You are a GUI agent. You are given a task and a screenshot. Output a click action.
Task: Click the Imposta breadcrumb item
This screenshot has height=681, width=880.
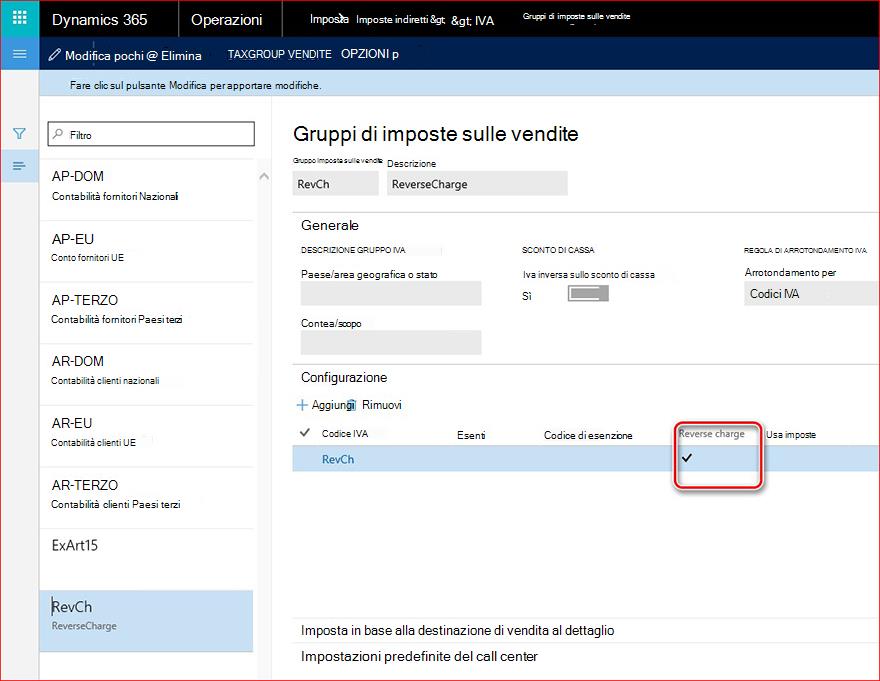tap(329, 19)
